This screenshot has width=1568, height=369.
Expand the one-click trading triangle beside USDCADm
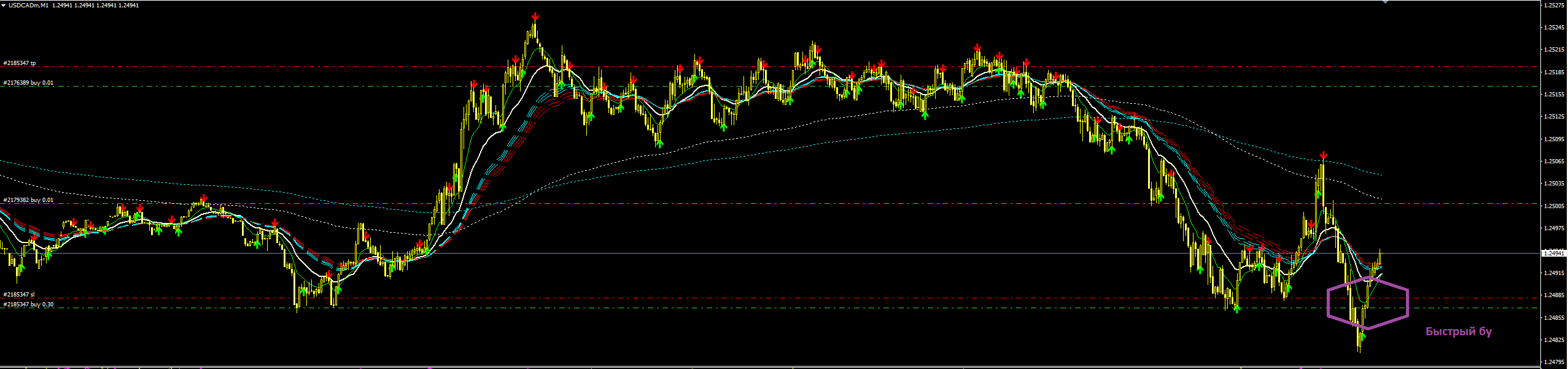[4, 5]
